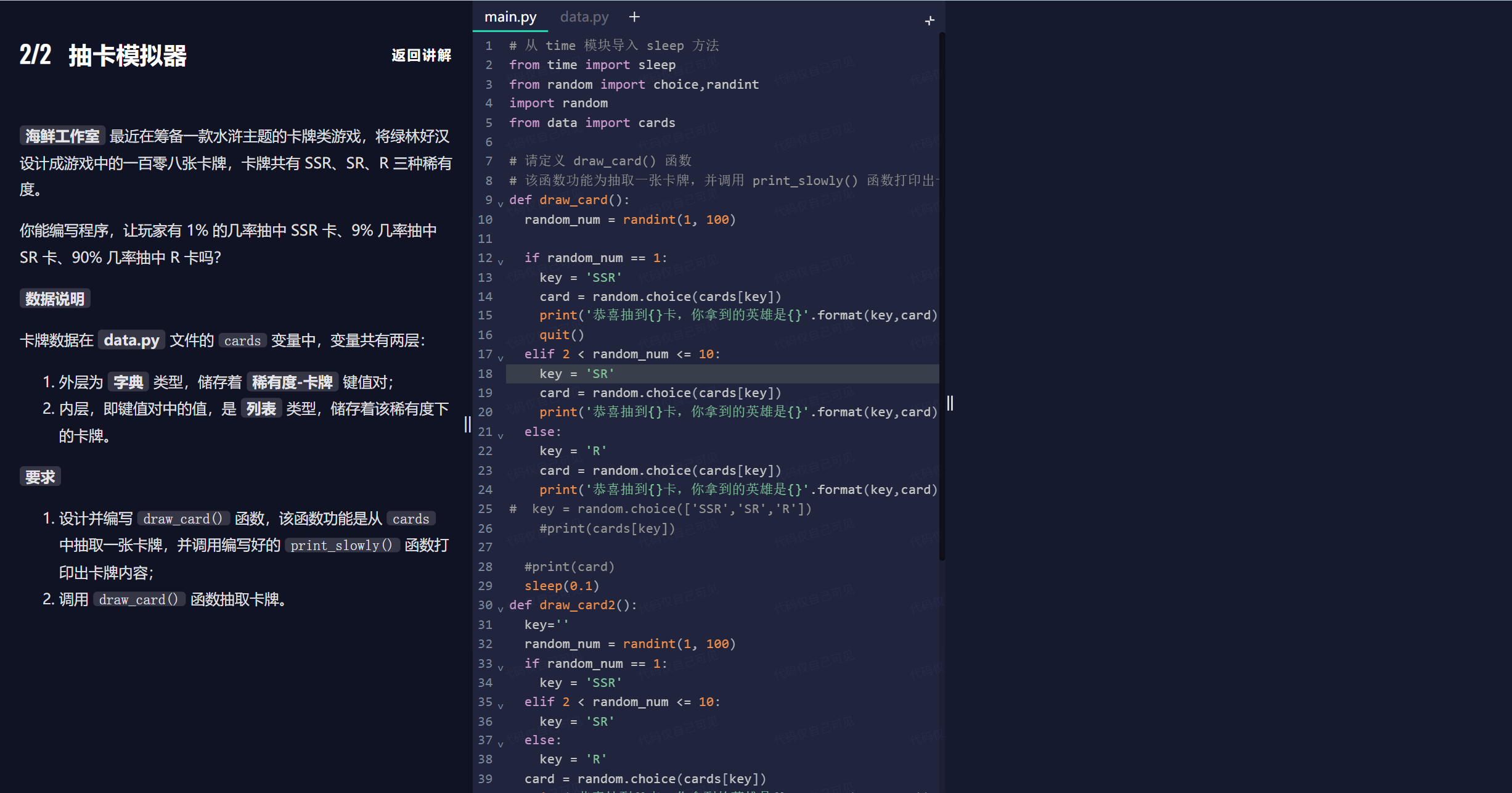
Task: Click the left panel resize handle
Action: tap(467, 424)
